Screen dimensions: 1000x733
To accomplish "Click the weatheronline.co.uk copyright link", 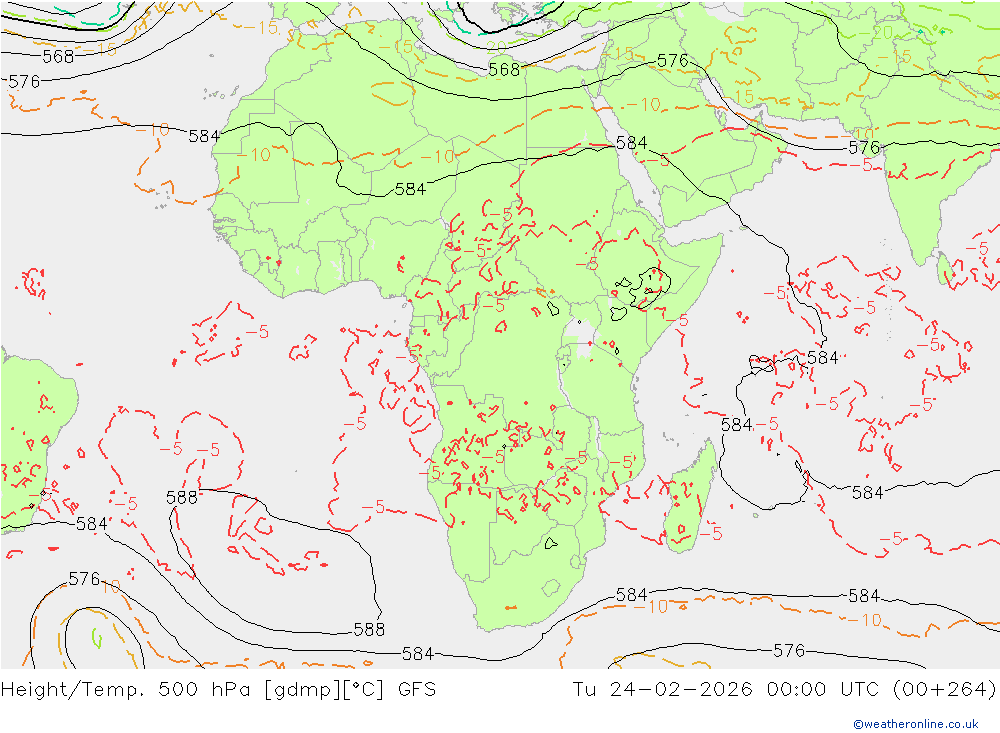I will click(x=916, y=724).
